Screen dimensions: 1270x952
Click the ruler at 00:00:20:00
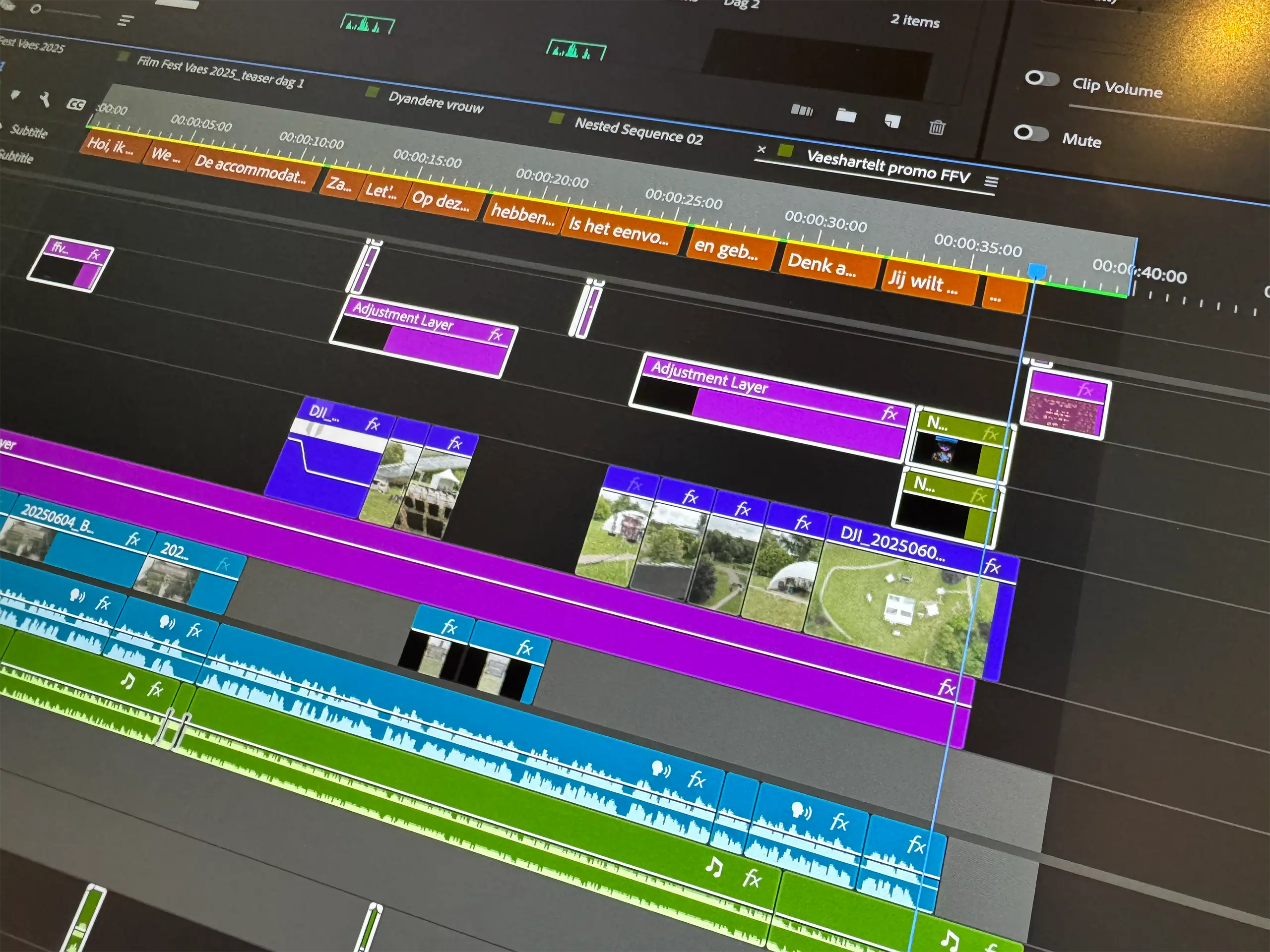pos(552,178)
